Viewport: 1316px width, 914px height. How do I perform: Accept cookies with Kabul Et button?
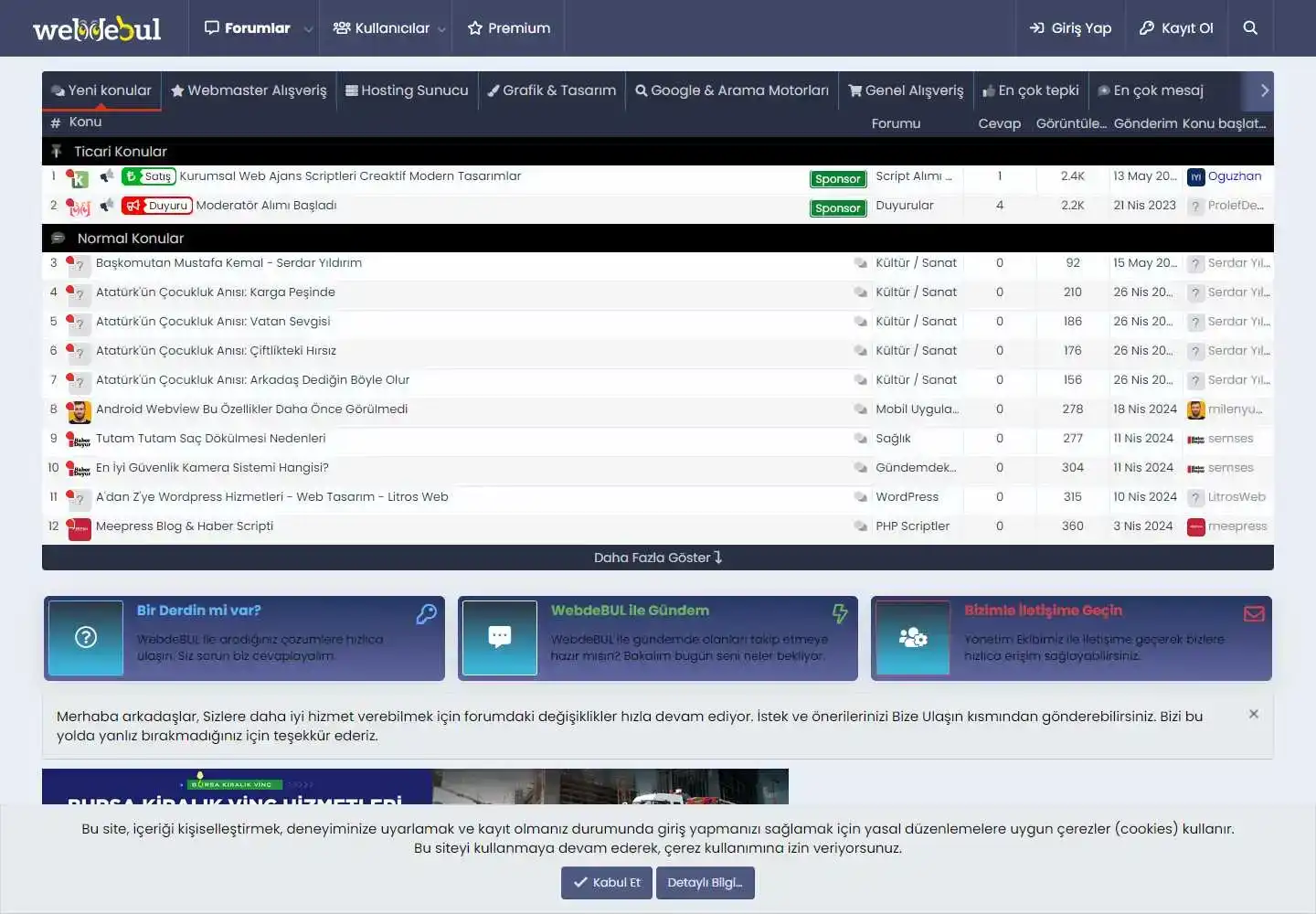607,883
